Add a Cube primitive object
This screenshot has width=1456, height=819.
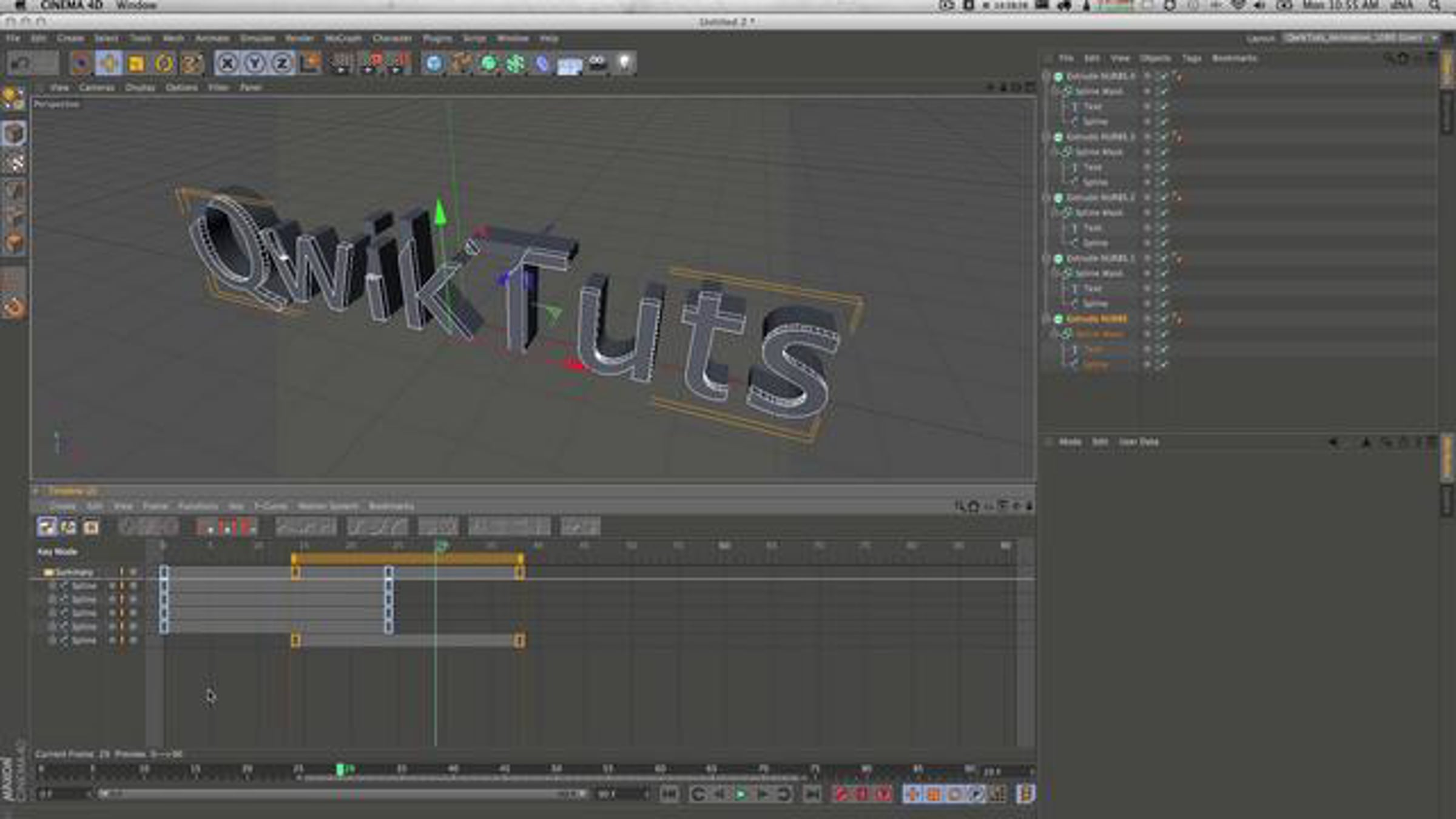[434, 63]
